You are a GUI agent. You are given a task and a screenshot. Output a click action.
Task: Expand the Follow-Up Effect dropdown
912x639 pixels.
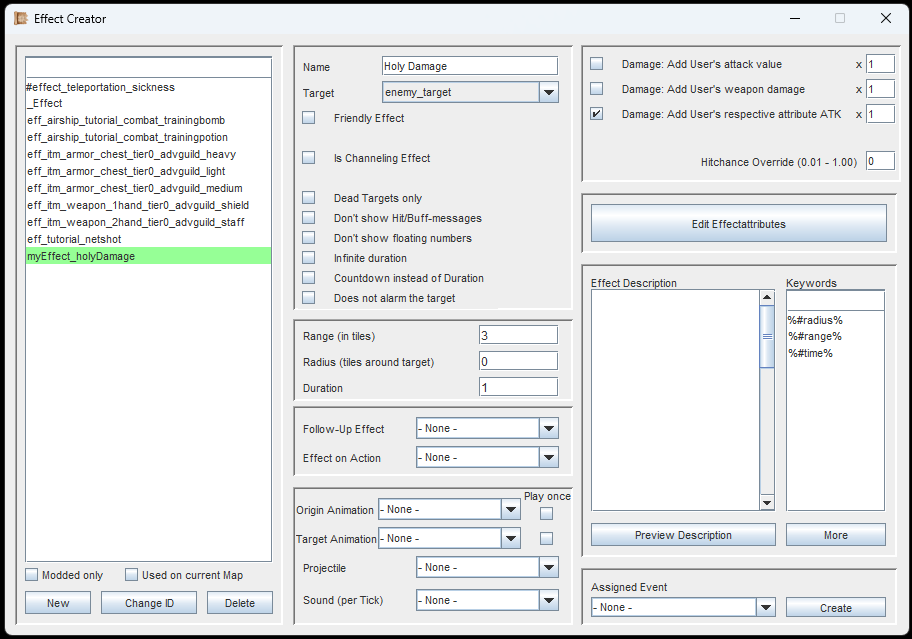[548, 428]
